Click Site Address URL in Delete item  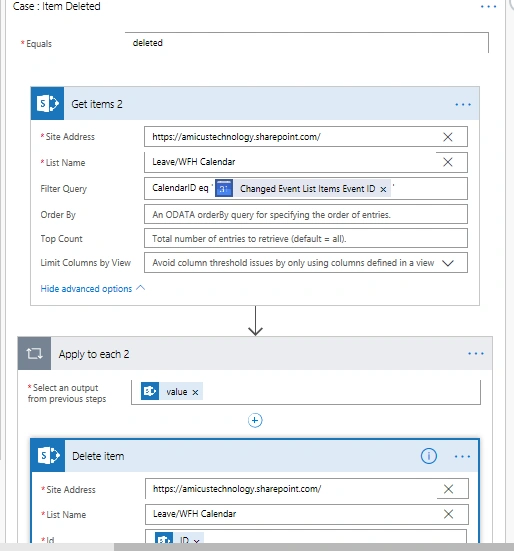(x=237, y=489)
